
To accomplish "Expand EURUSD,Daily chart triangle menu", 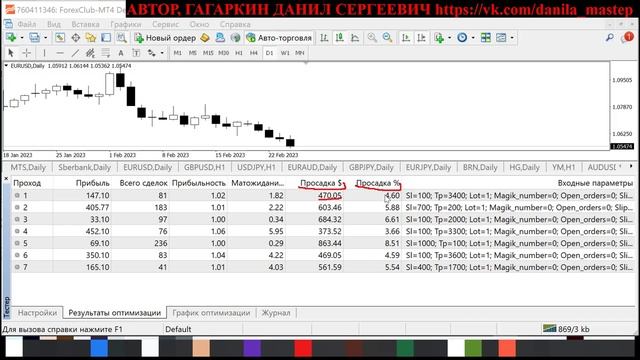I will (6, 65).
